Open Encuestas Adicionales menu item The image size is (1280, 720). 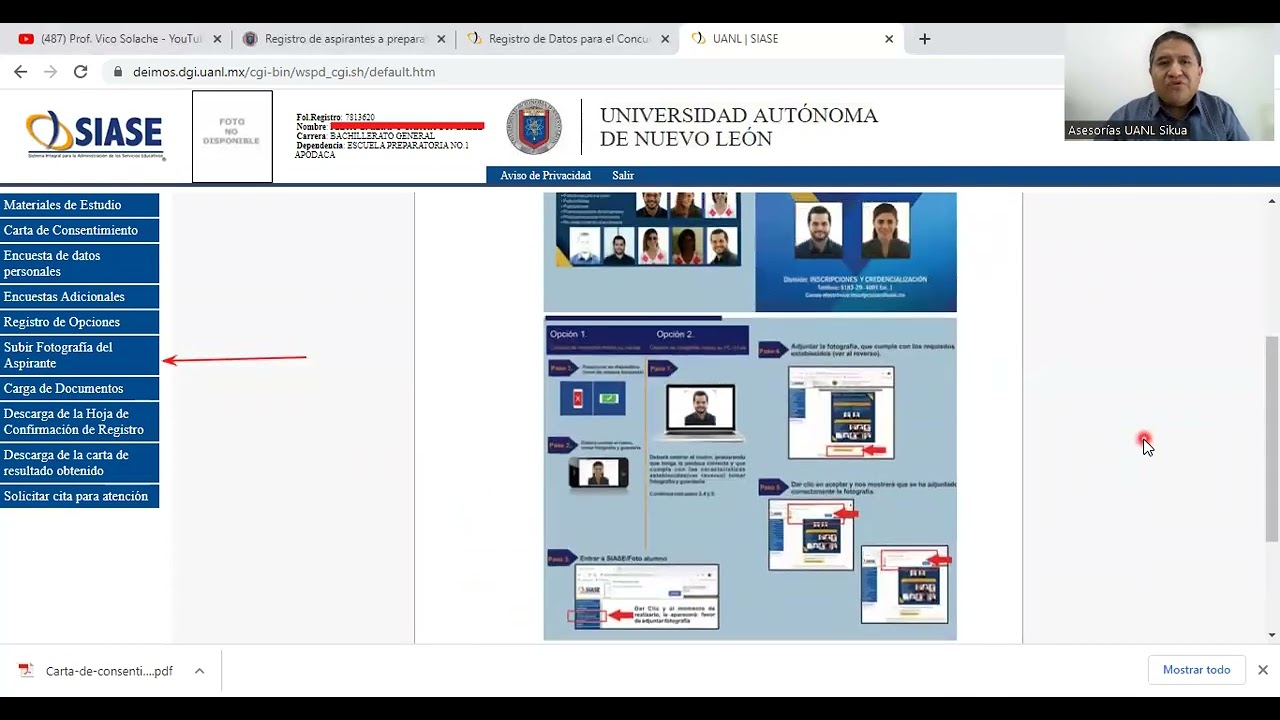point(79,297)
